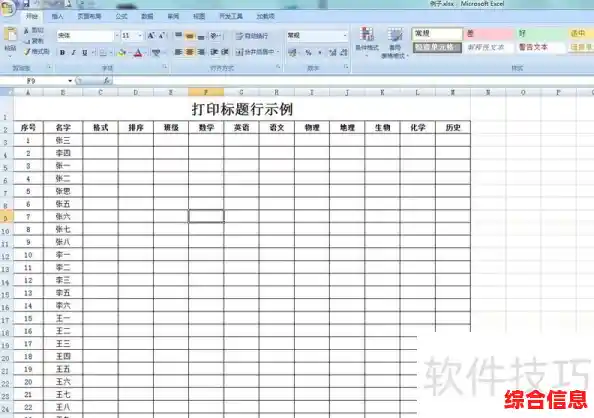Switch to the 页面布局 (Page Layout) tab
Screen dimensions: 594x418
[x=89, y=16]
